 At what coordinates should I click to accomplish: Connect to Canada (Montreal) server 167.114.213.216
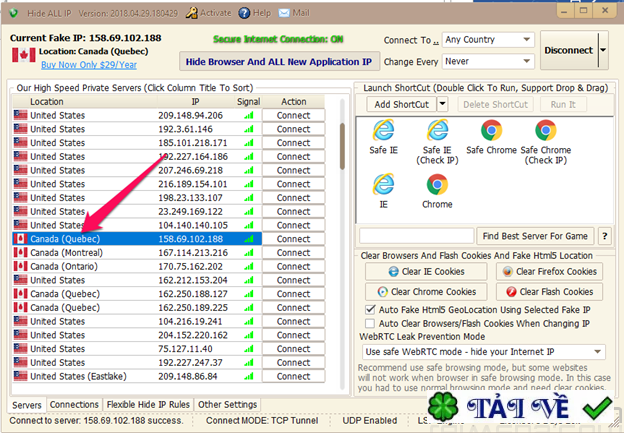click(294, 253)
